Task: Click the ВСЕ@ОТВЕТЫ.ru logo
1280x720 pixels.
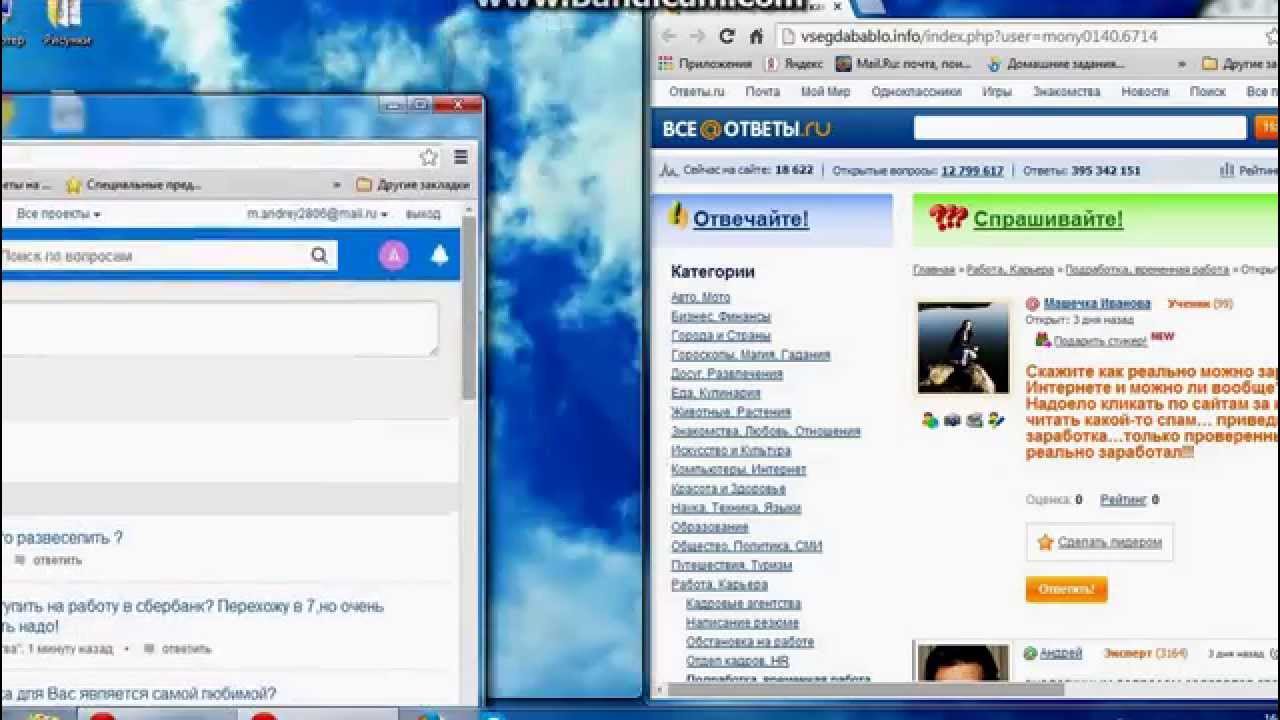Action: click(x=746, y=128)
